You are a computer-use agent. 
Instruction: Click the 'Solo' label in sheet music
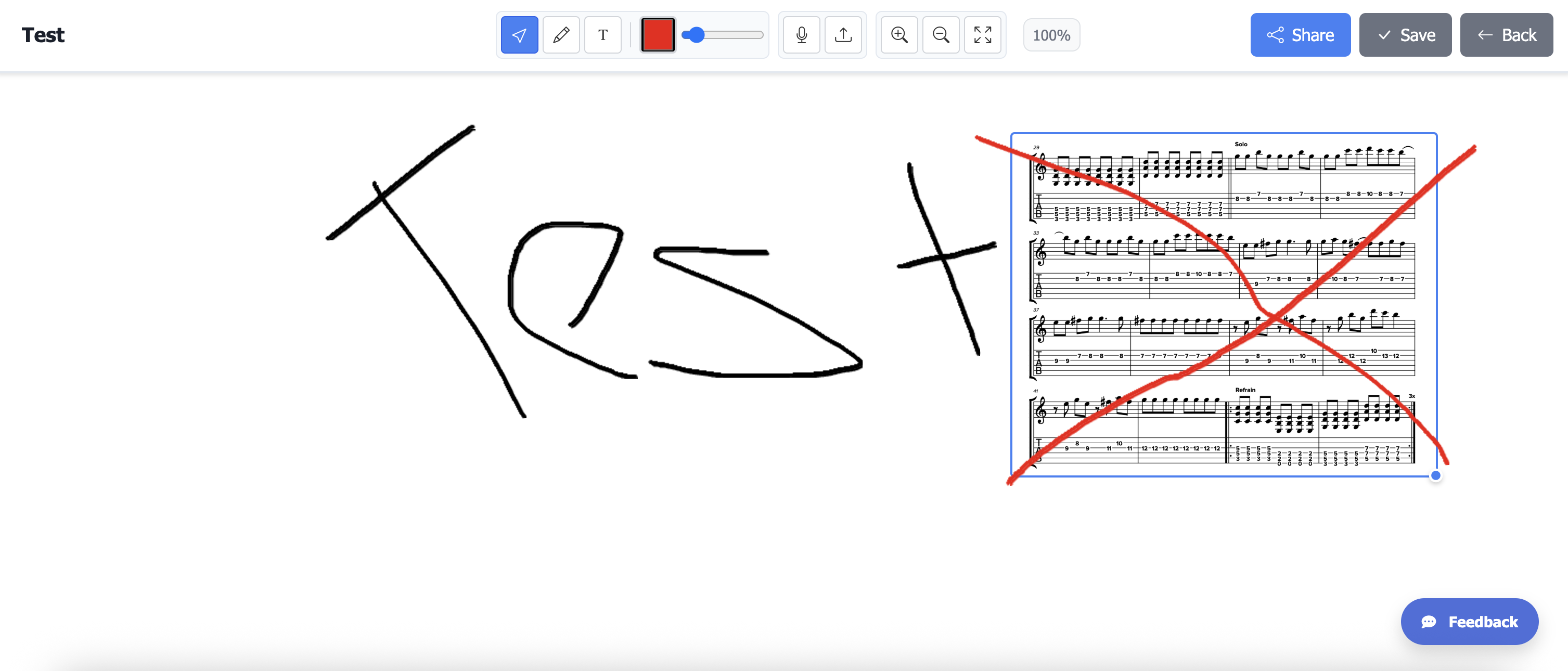[1241, 144]
